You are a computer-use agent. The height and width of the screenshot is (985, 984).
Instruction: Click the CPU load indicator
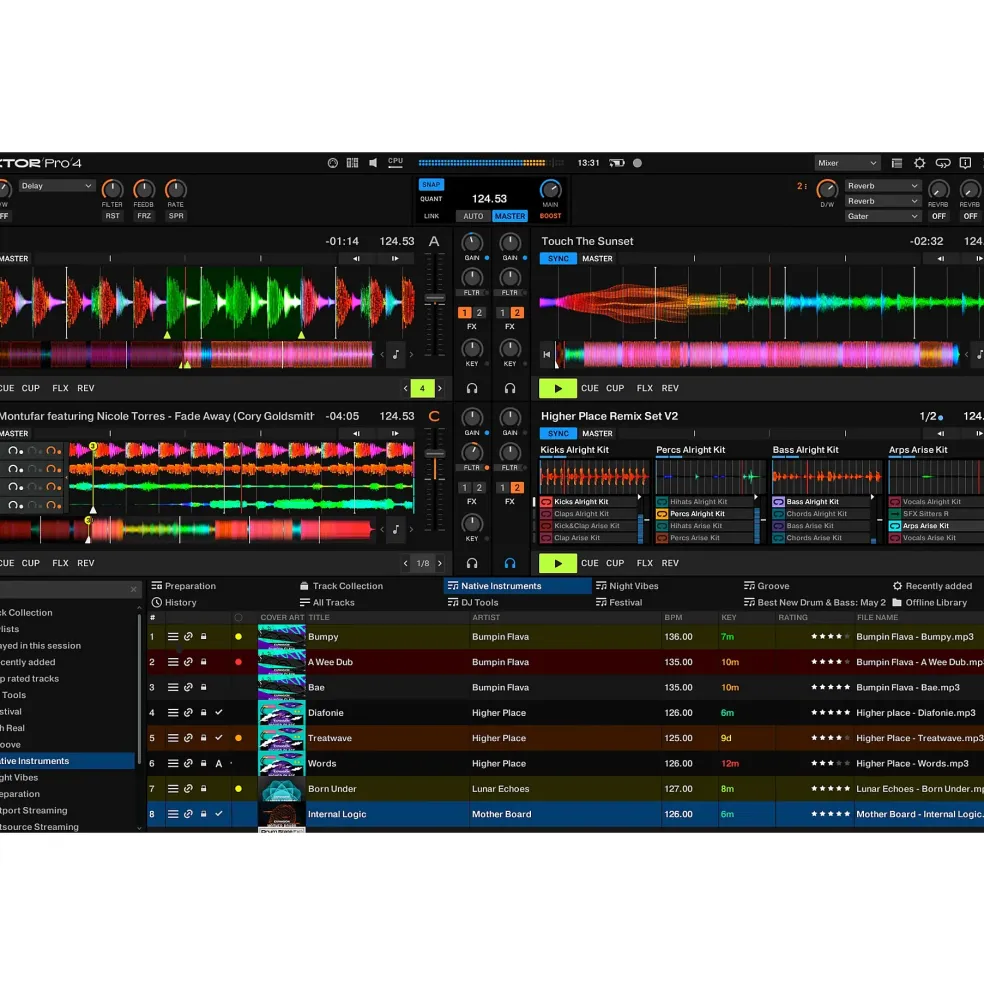tap(395, 162)
